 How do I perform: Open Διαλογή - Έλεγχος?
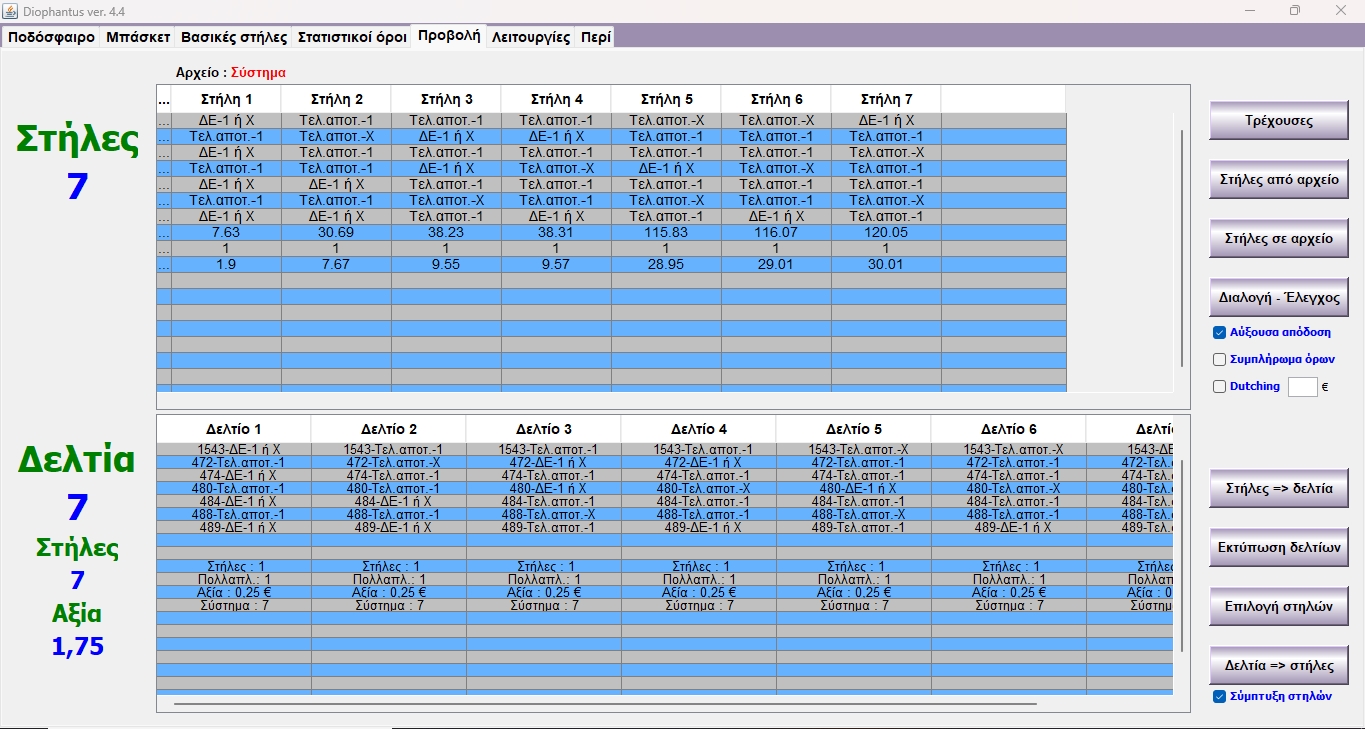1279,298
